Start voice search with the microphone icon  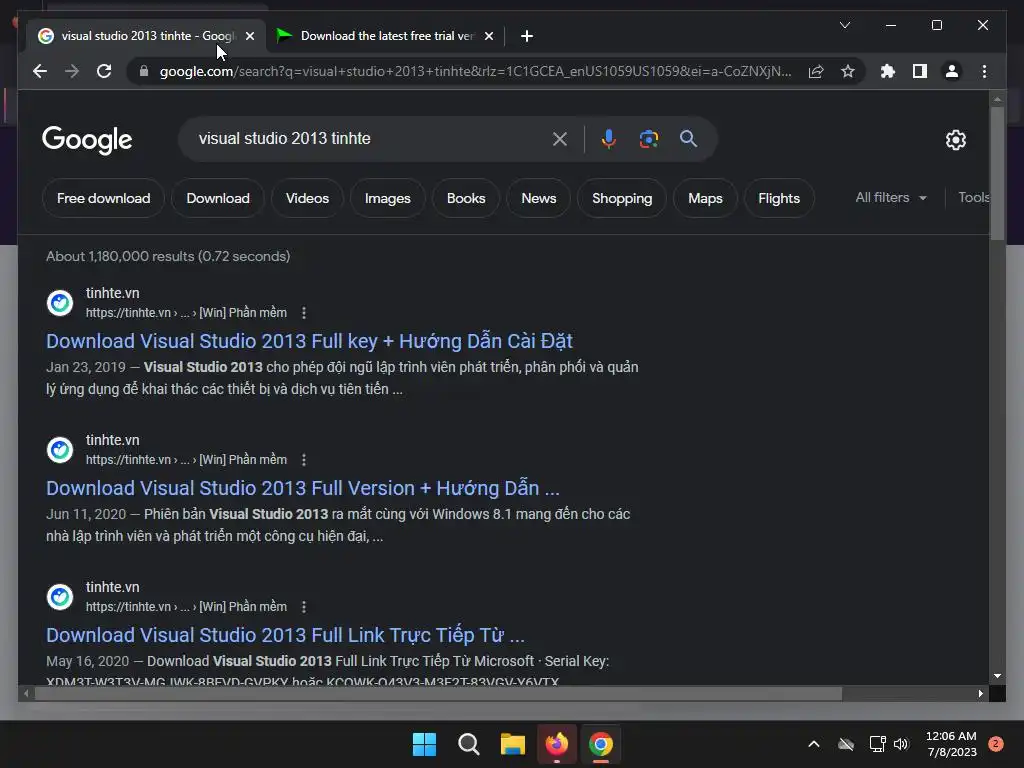609,138
